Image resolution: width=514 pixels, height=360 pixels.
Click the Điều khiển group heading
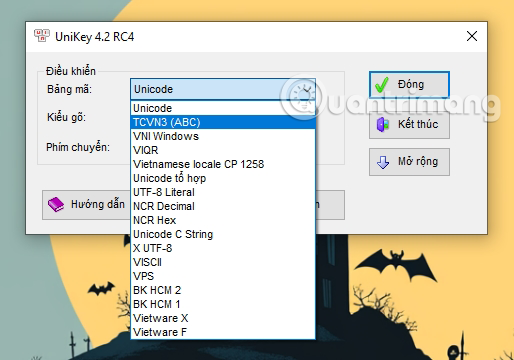click(71, 71)
